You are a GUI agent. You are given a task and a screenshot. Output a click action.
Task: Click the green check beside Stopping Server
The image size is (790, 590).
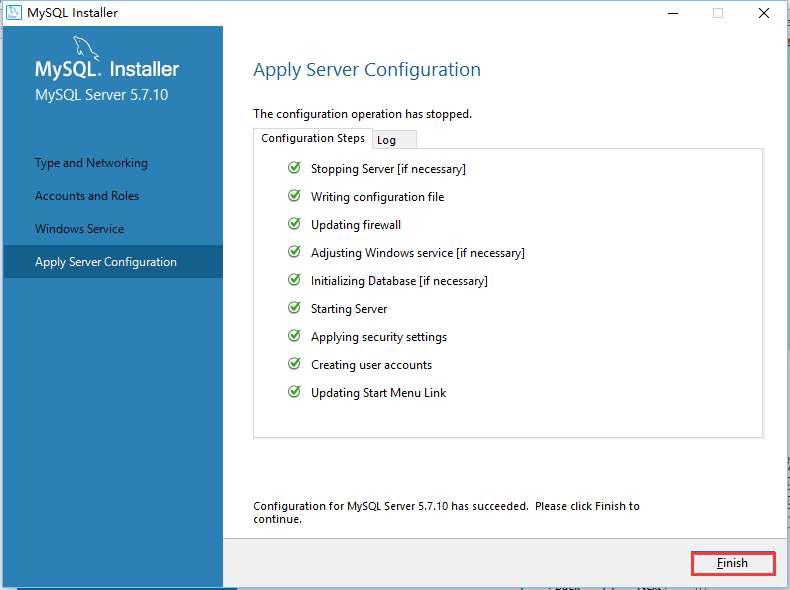click(x=294, y=168)
